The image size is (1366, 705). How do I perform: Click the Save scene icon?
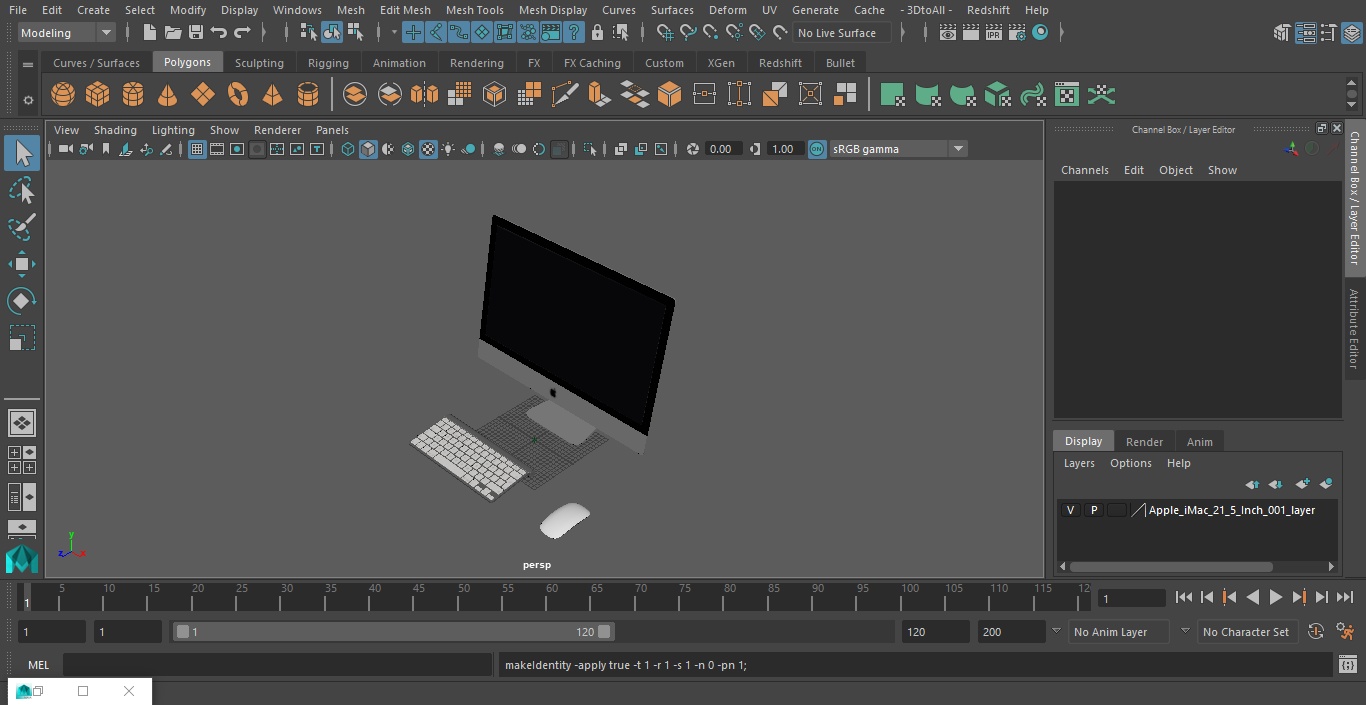point(196,33)
